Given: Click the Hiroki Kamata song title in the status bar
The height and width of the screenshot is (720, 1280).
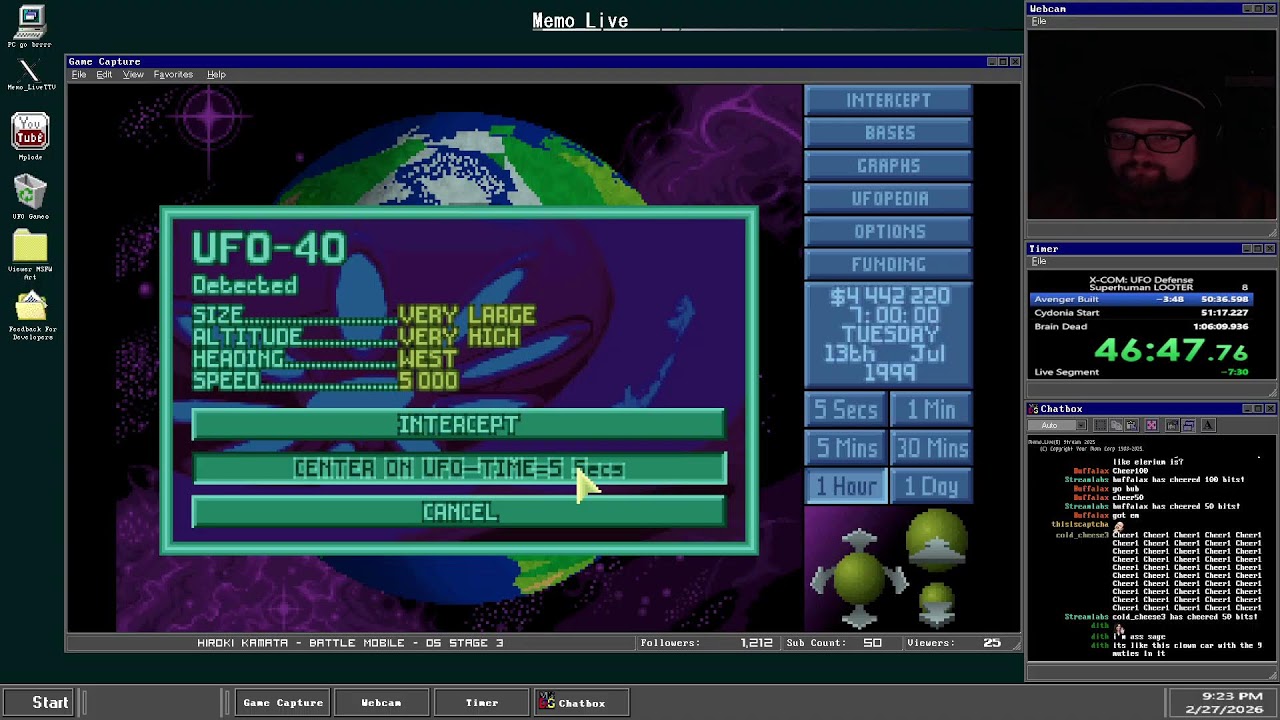Looking at the screenshot, I should click(x=350, y=643).
